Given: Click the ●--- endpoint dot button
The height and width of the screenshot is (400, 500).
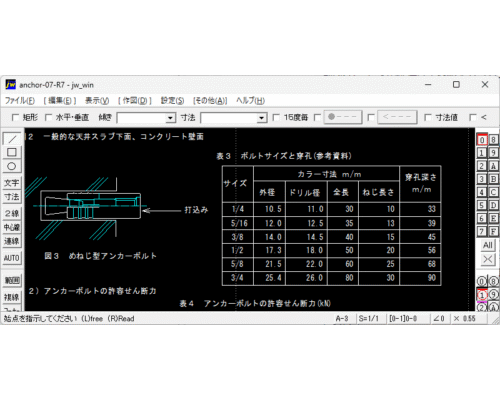Looking at the screenshot, I should coord(343,117).
